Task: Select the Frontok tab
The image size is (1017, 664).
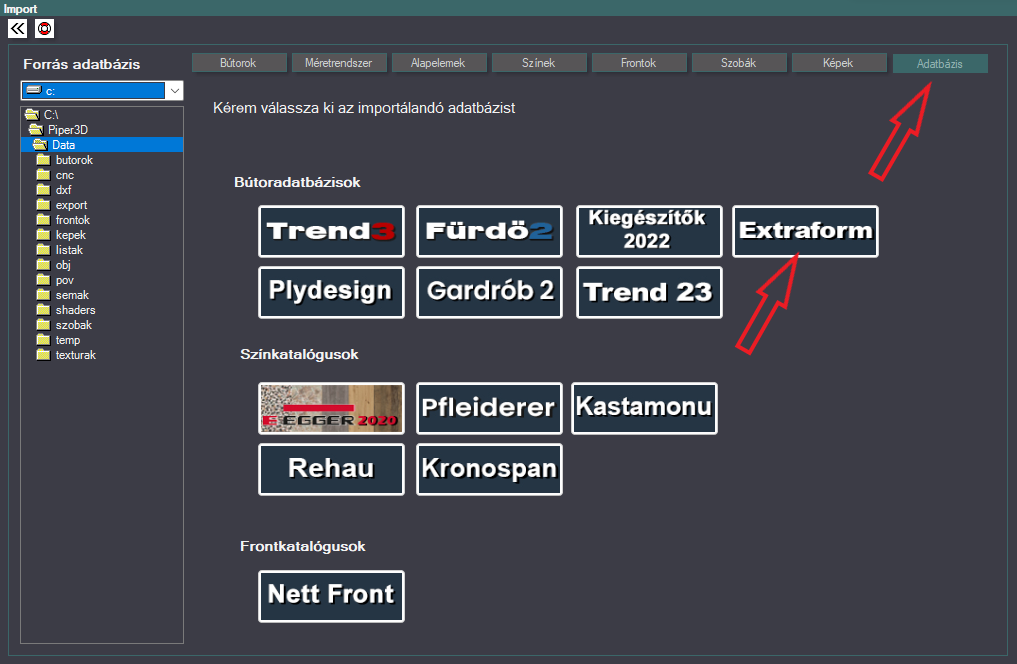Action: 639,63
